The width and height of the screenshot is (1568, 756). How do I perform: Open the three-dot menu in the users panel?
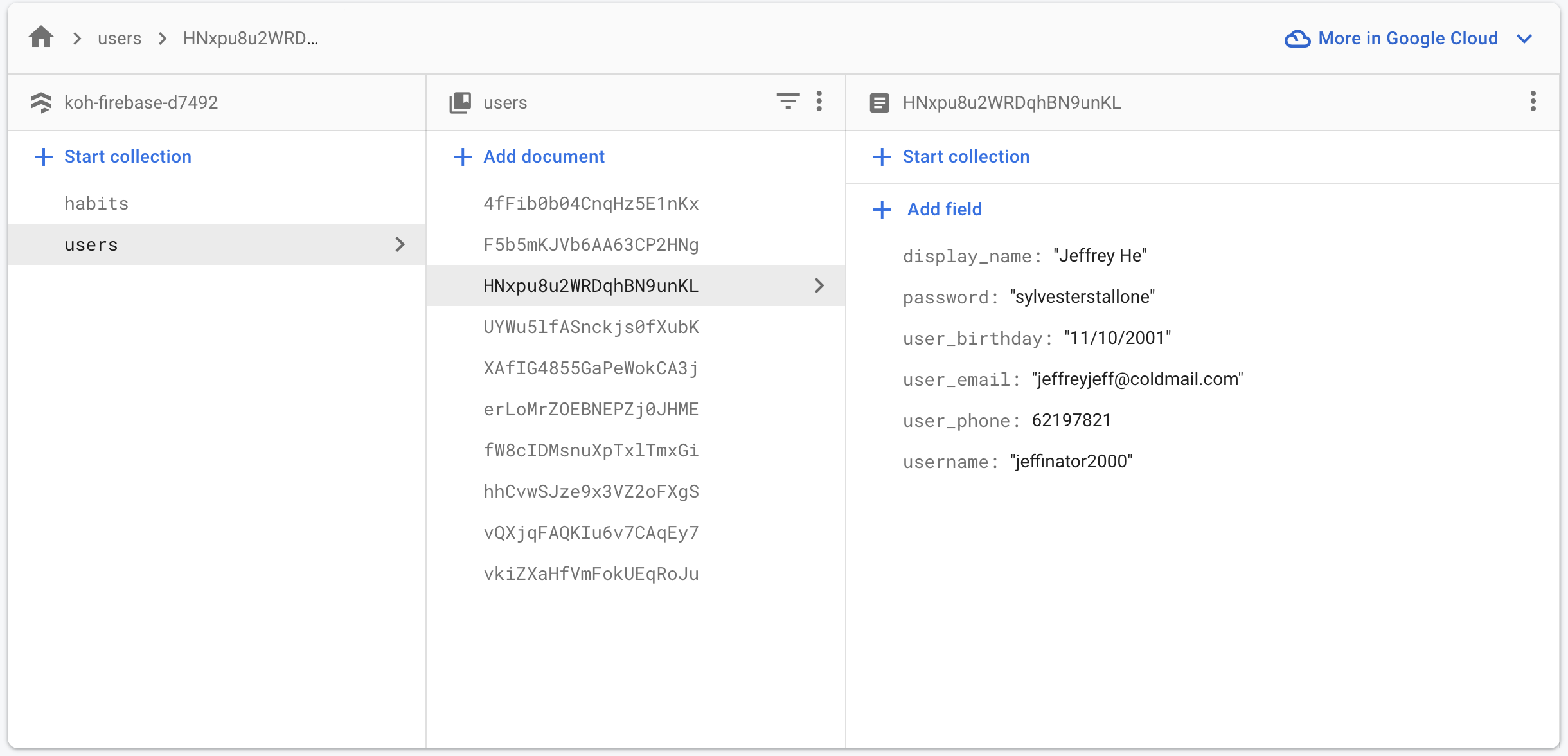(820, 101)
